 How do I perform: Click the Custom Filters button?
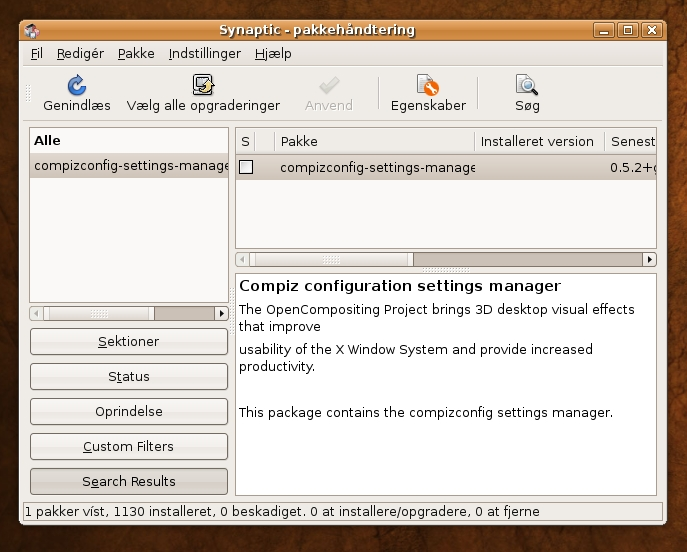(x=129, y=447)
